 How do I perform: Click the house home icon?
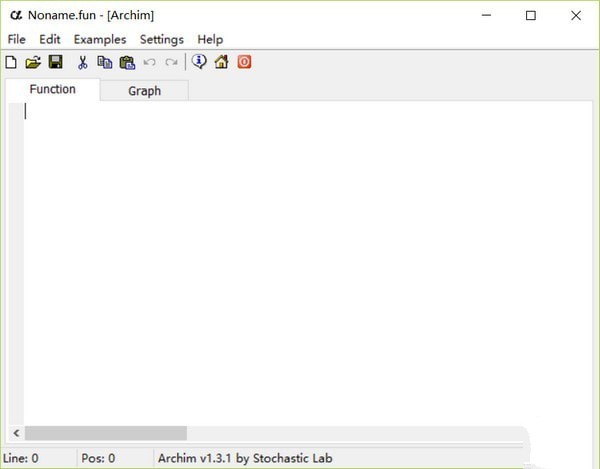(221, 62)
